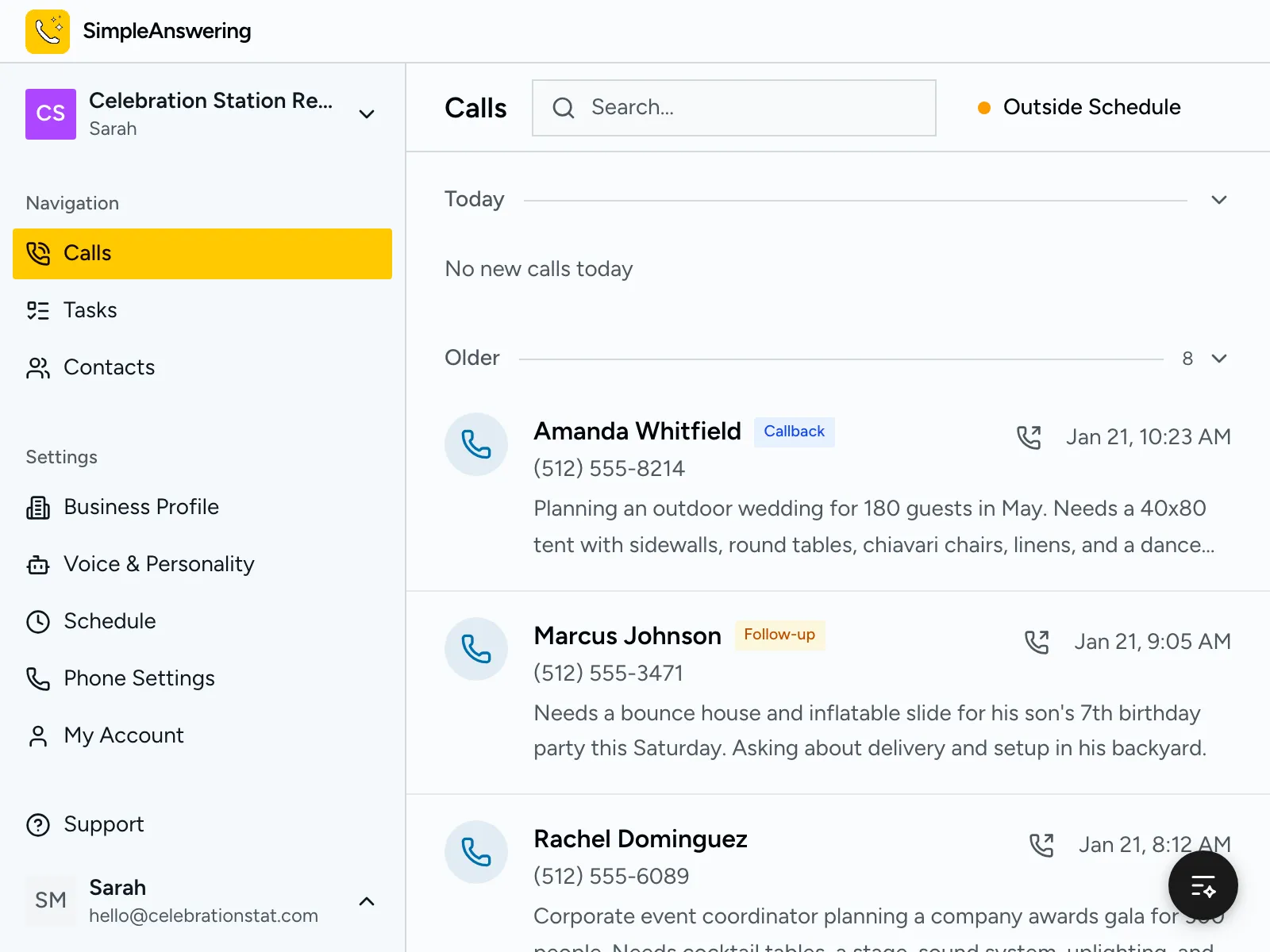Viewport: 1270px width, 952px height.
Task: Click the outgoing call icon beside Amanda Whitfield
Action: pos(1029,436)
